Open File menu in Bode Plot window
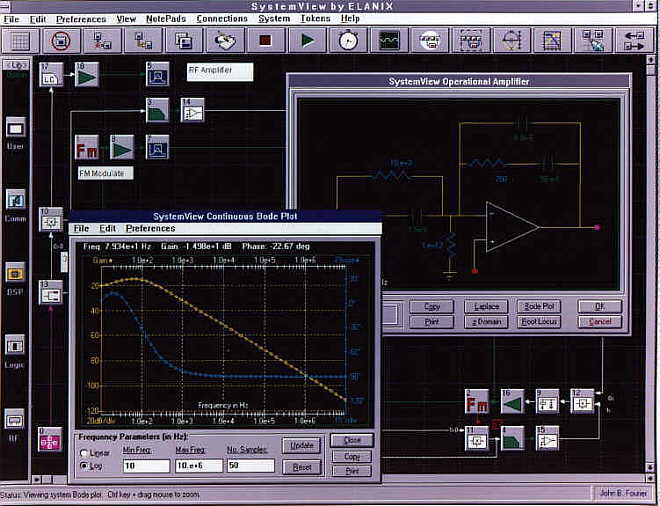Image resolution: width=660 pixels, height=506 pixels. coord(81,229)
